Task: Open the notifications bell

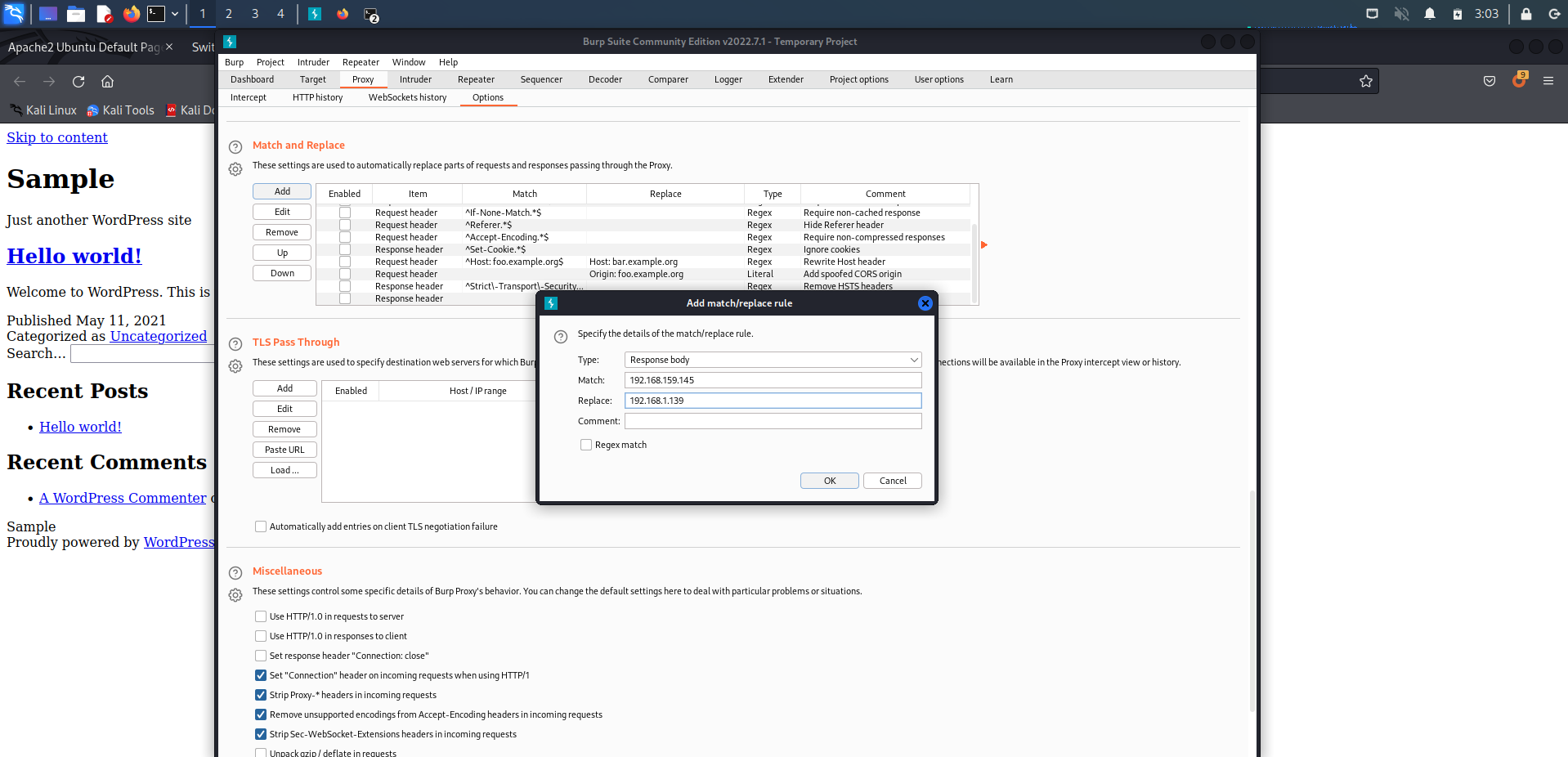Action: (x=1430, y=14)
